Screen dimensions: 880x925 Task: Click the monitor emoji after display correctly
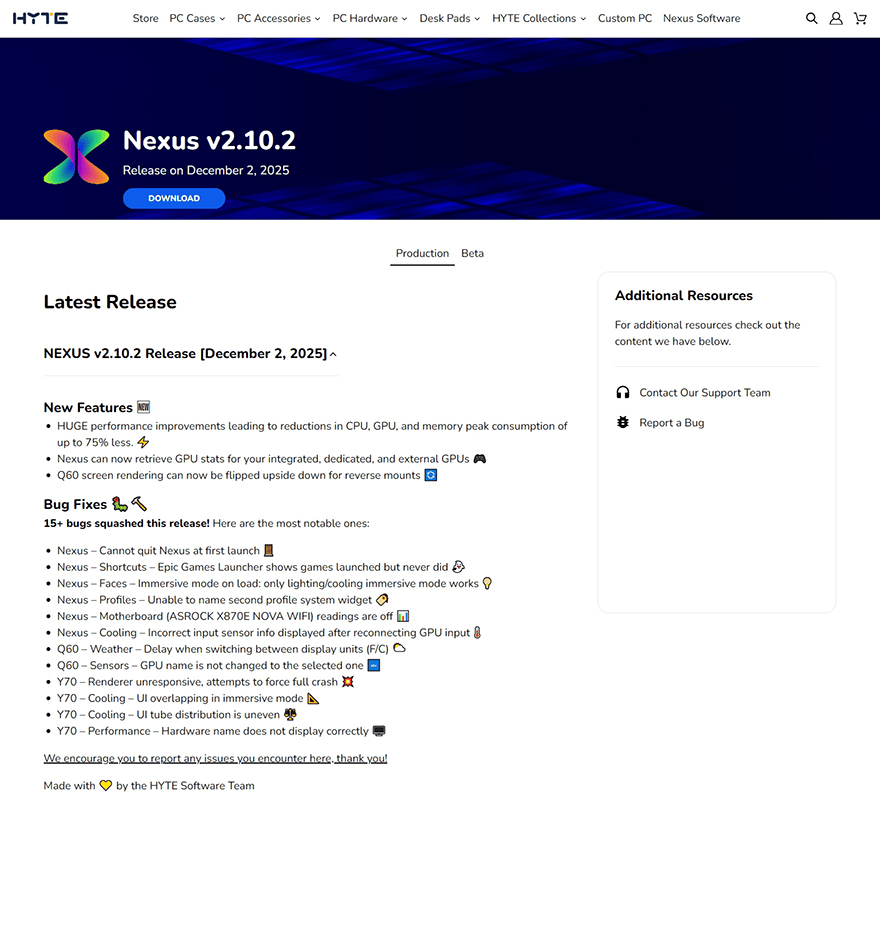click(379, 731)
